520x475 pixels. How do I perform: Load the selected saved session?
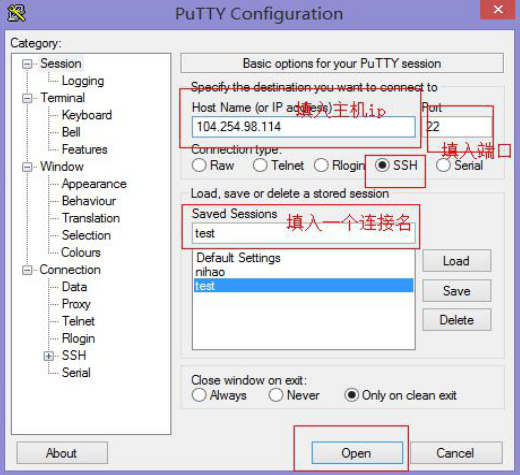(x=457, y=261)
